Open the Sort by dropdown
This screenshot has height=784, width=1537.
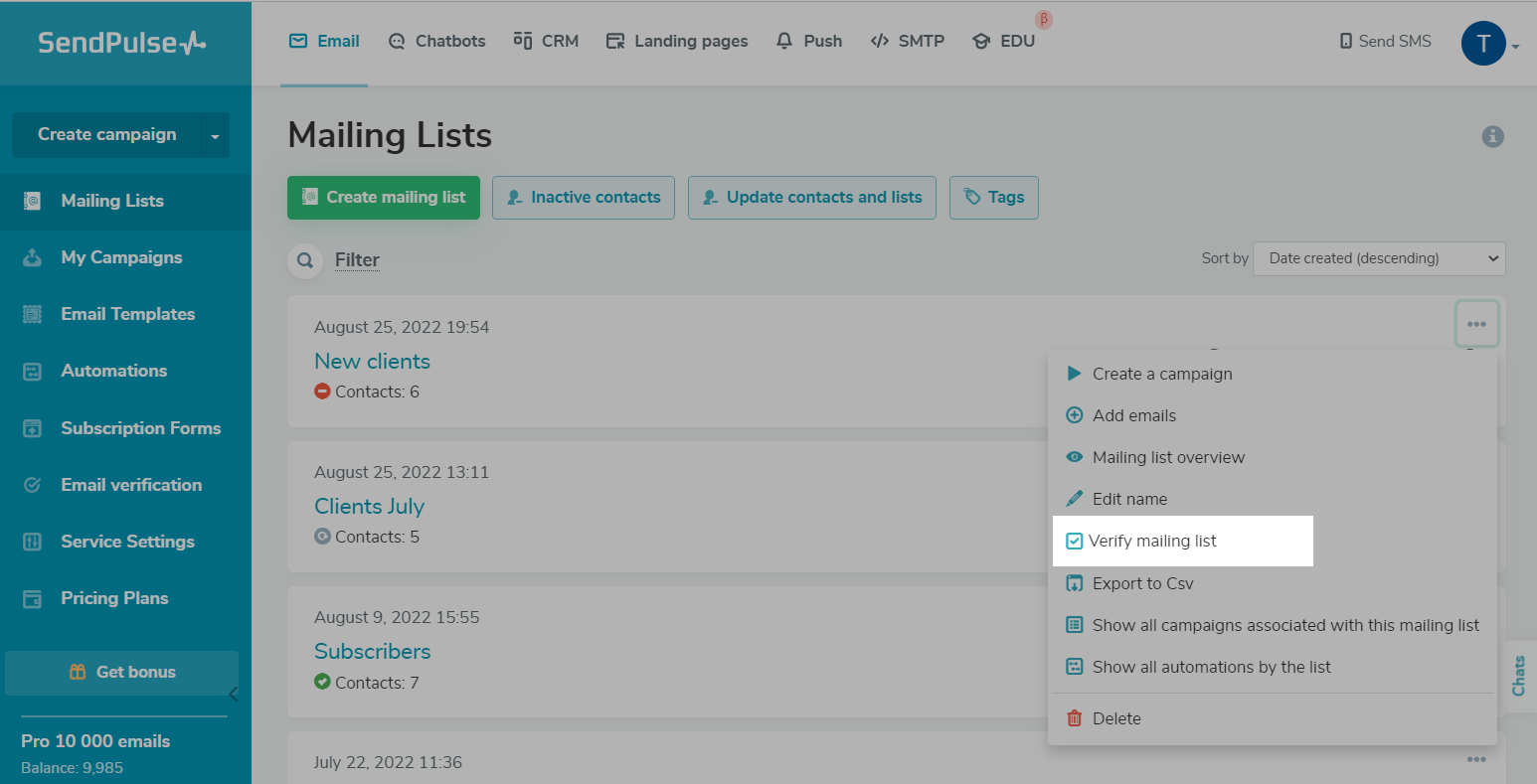(x=1379, y=258)
